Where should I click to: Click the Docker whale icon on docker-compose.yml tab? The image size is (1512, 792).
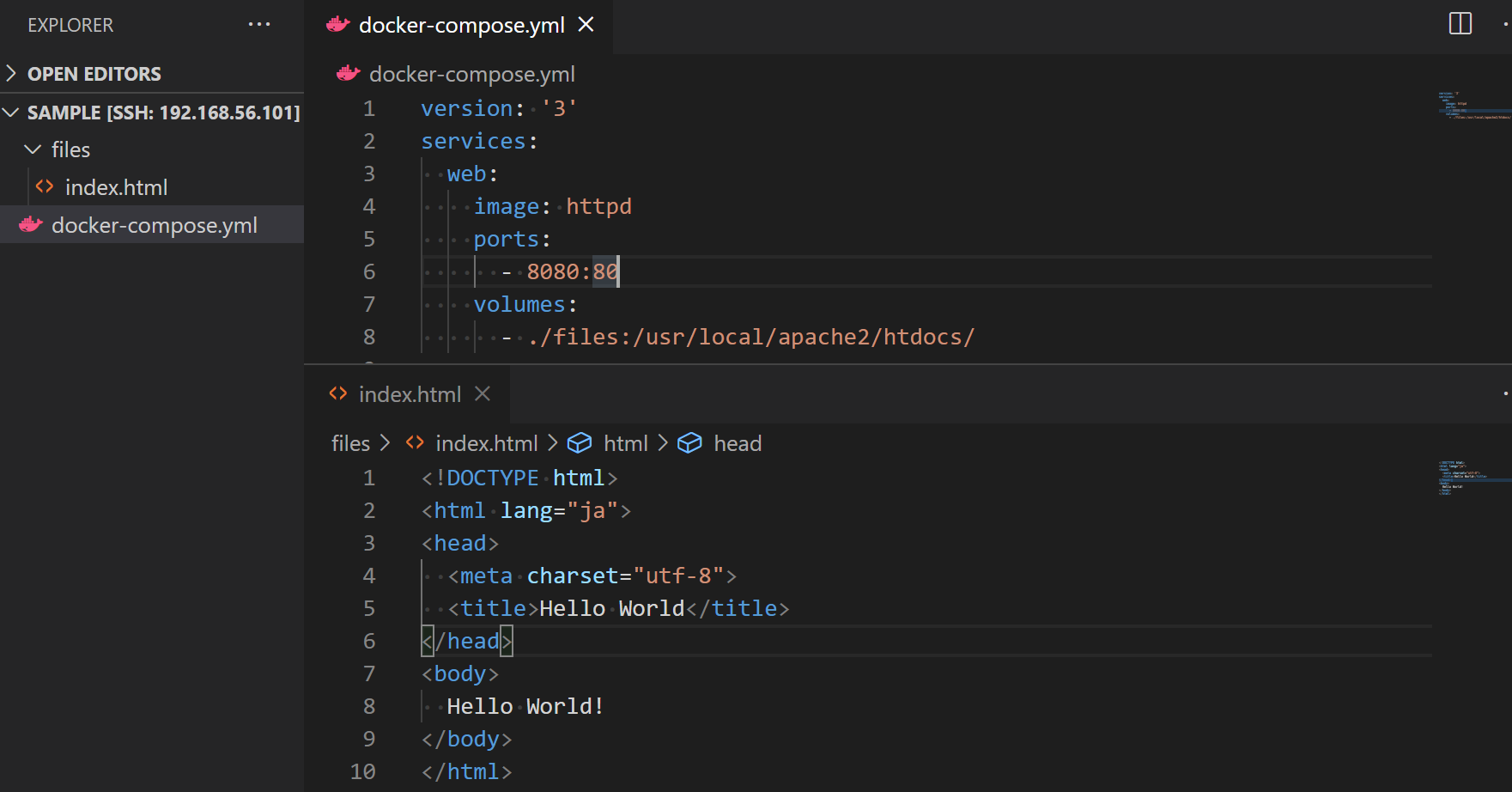pyautogui.click(x=339, y=25)
